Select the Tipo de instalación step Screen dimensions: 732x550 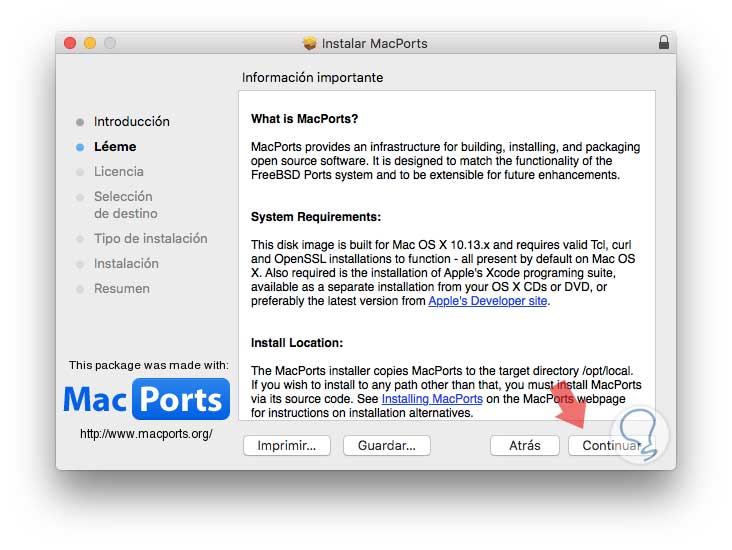(x=151, y=239)
